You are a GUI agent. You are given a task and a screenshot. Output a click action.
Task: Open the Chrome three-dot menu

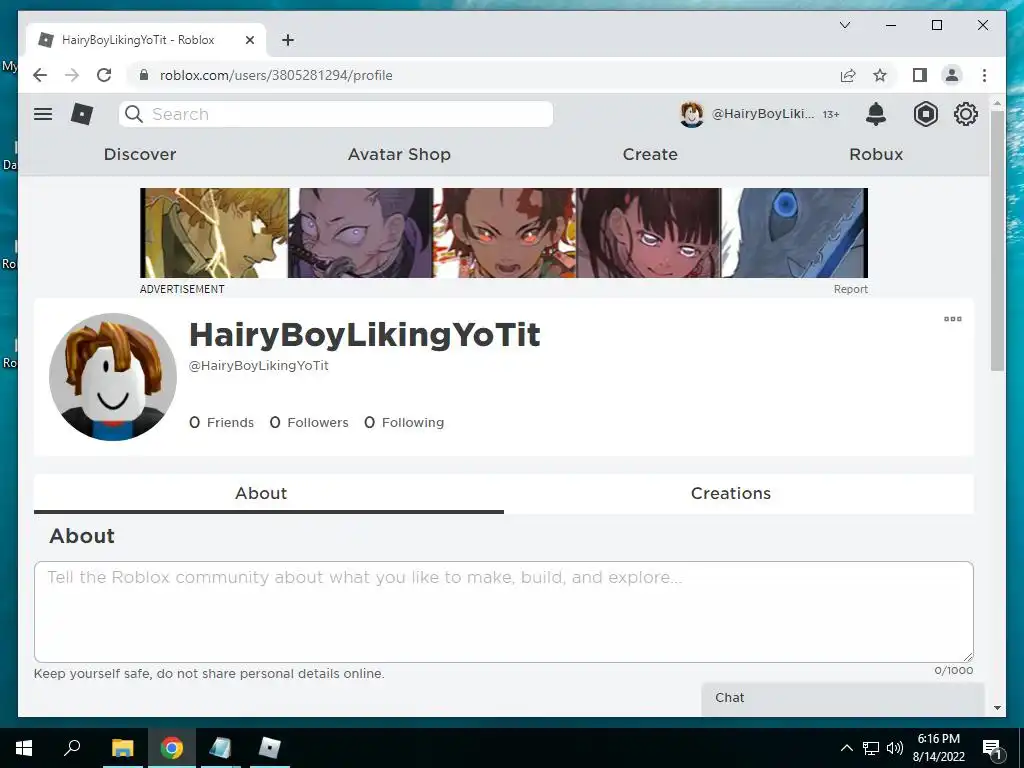tap(984, 75)
